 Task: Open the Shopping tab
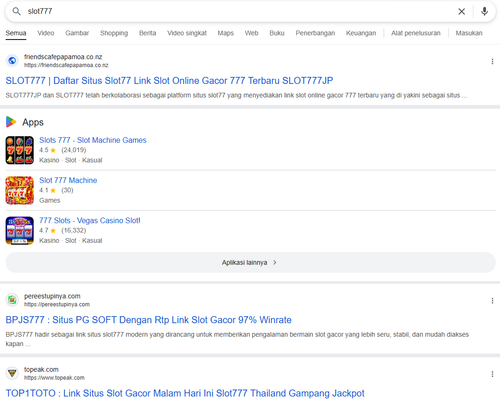click(114, 33)
